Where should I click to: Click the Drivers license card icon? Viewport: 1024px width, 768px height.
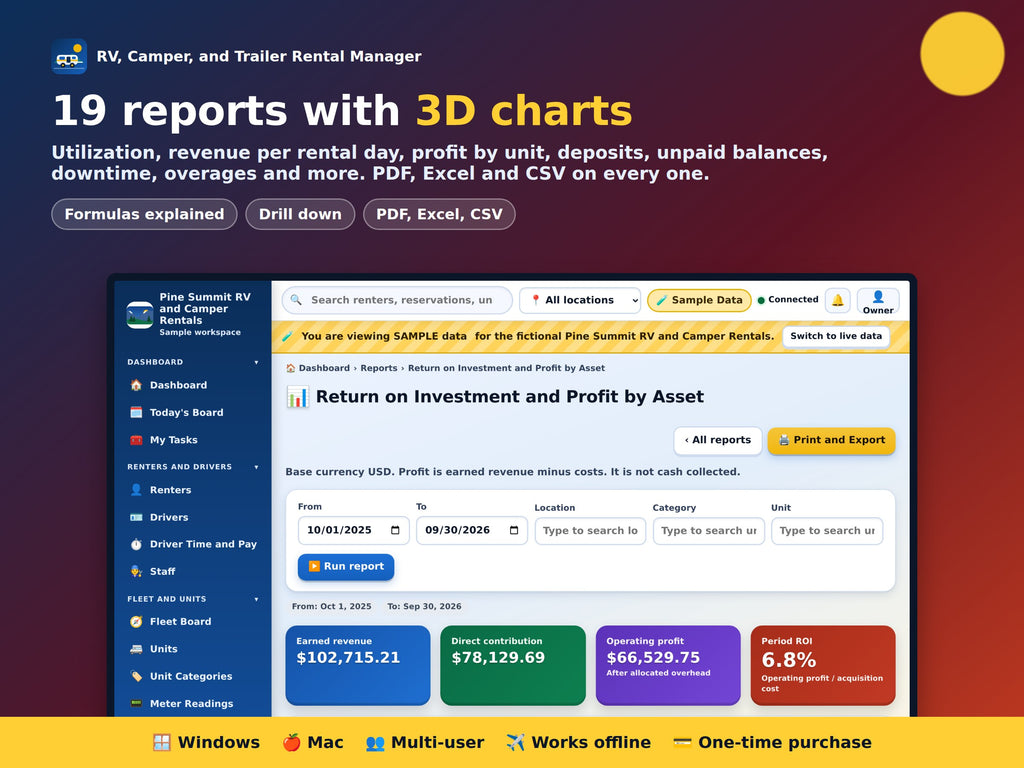pos(136,517)
